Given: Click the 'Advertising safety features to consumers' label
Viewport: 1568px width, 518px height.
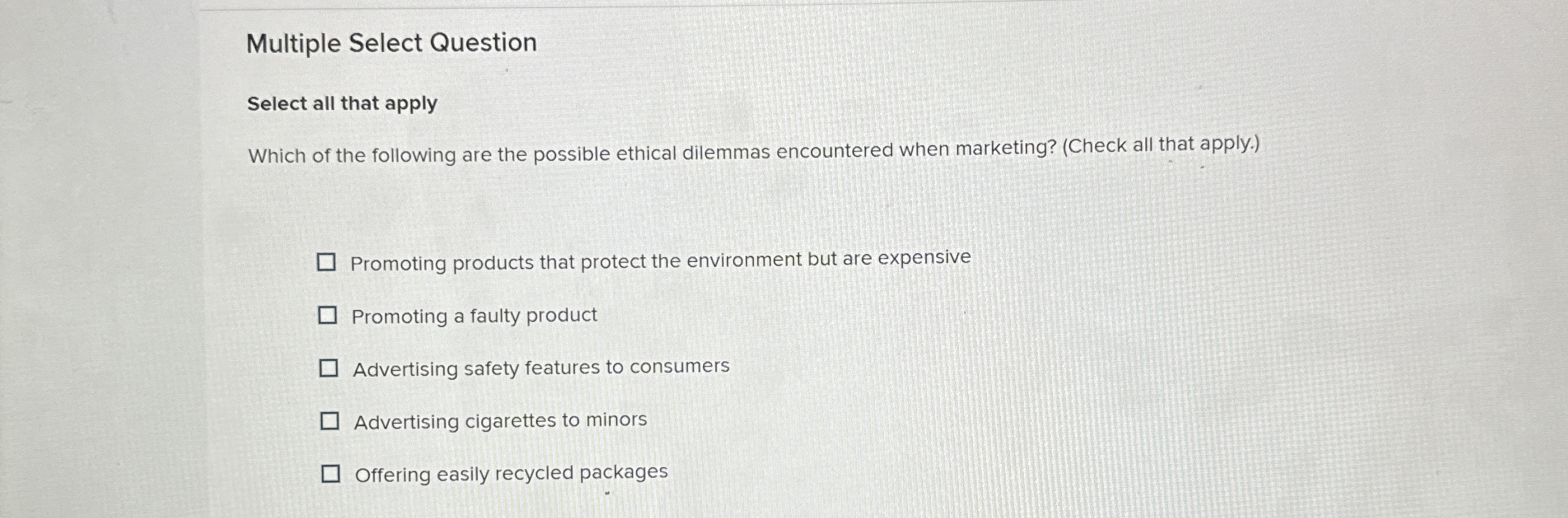Looking at the screenshot, I should 541,367.
